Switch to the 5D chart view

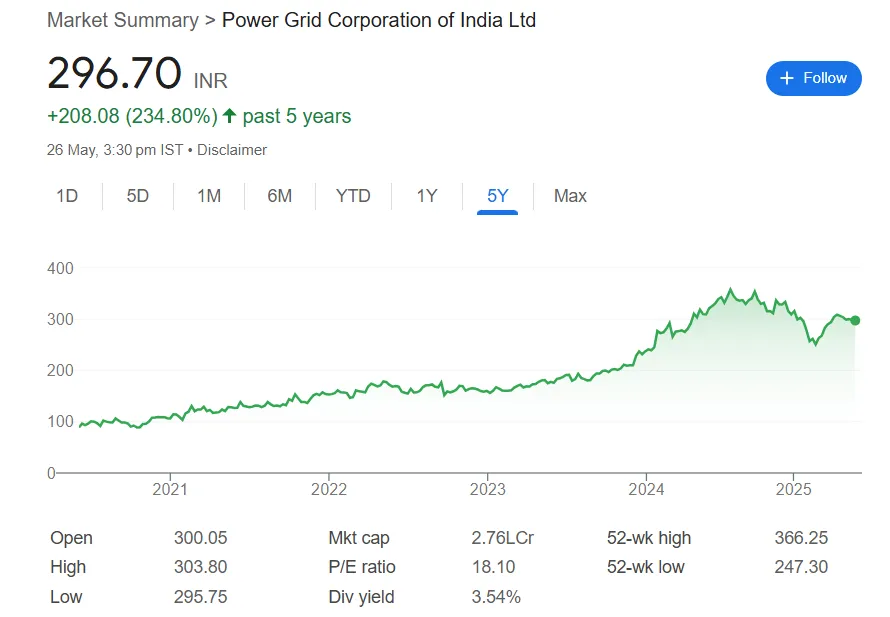(137, 196)
